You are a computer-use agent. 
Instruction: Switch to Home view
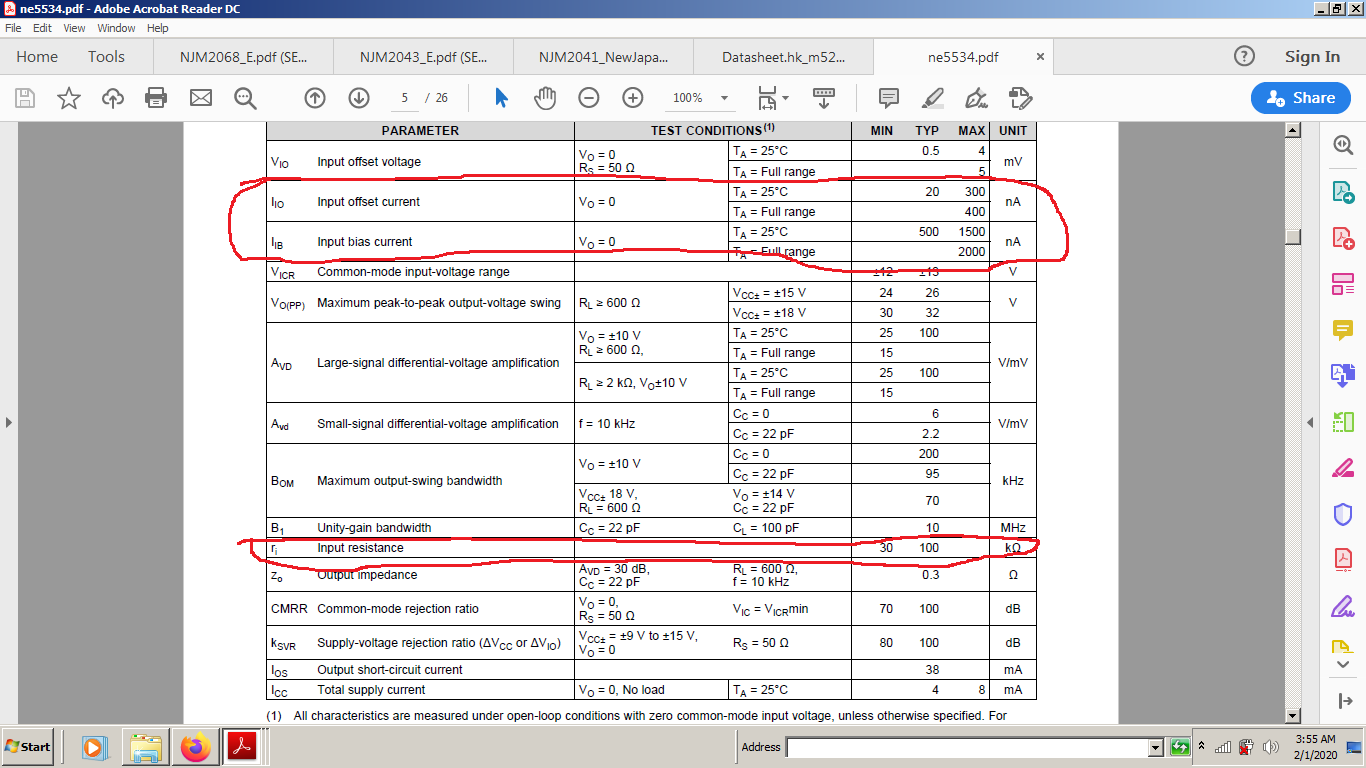point(37,57)
